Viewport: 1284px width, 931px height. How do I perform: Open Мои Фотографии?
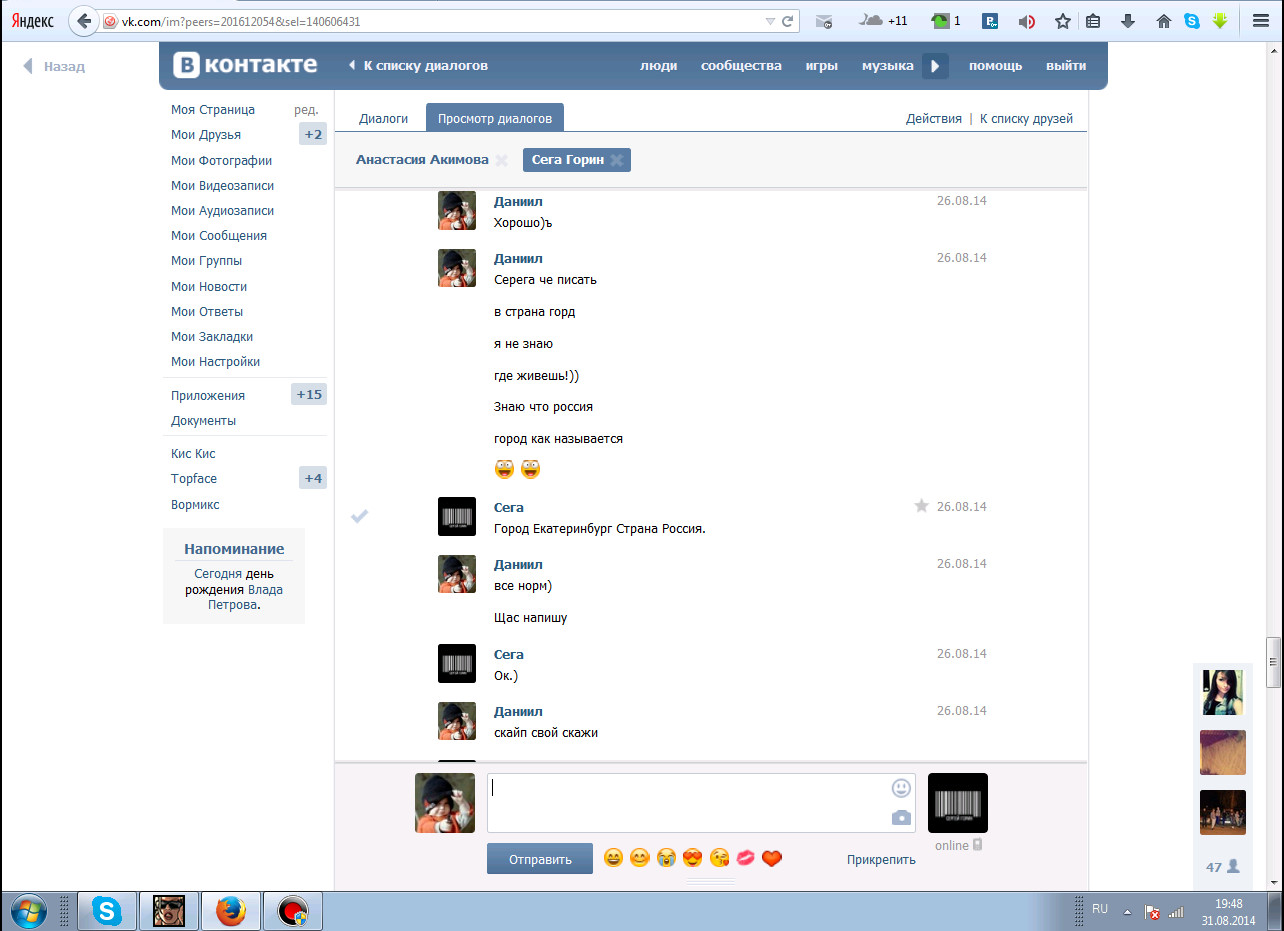pyautogui.click(x=221, y=160)
